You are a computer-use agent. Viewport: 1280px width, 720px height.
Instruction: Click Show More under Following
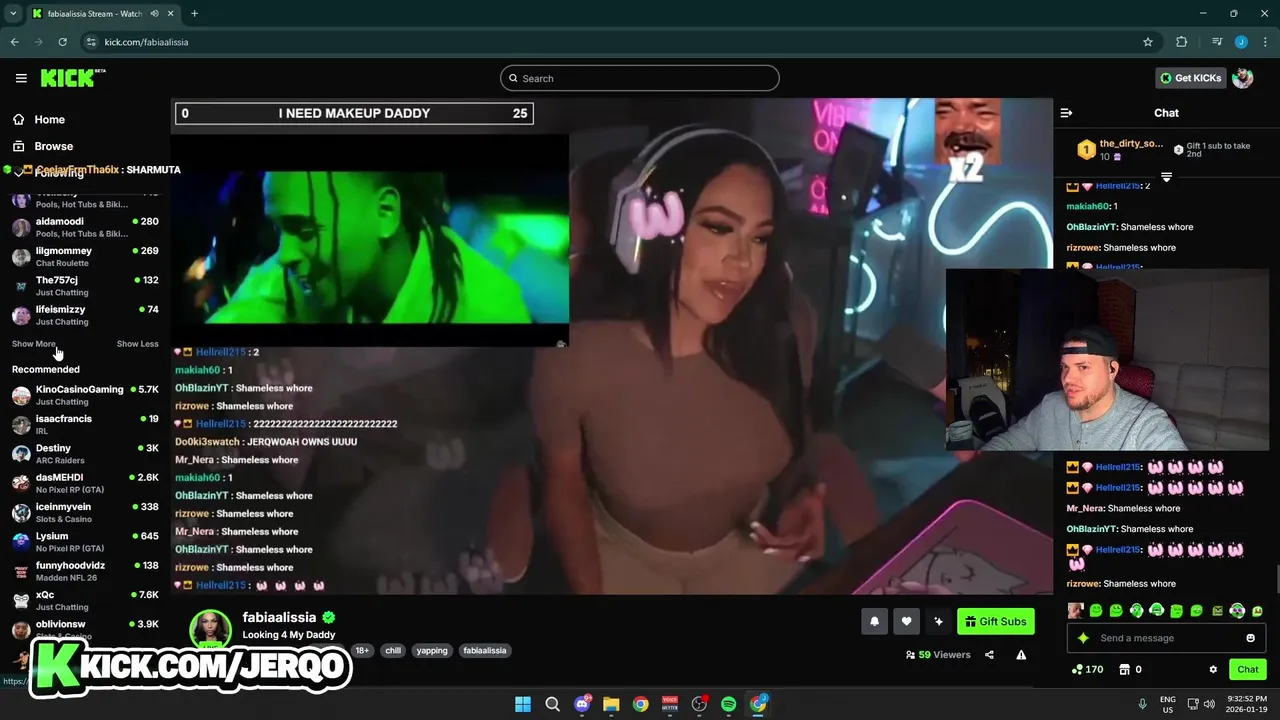click(34, 344)
